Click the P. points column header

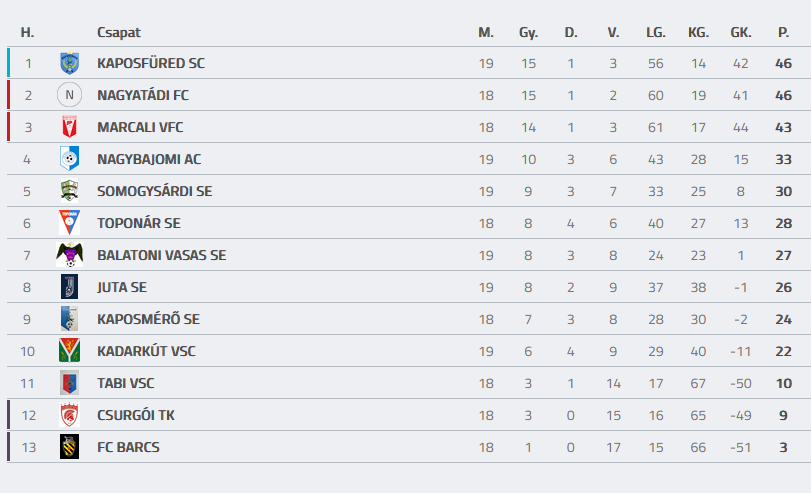[783, 32]
